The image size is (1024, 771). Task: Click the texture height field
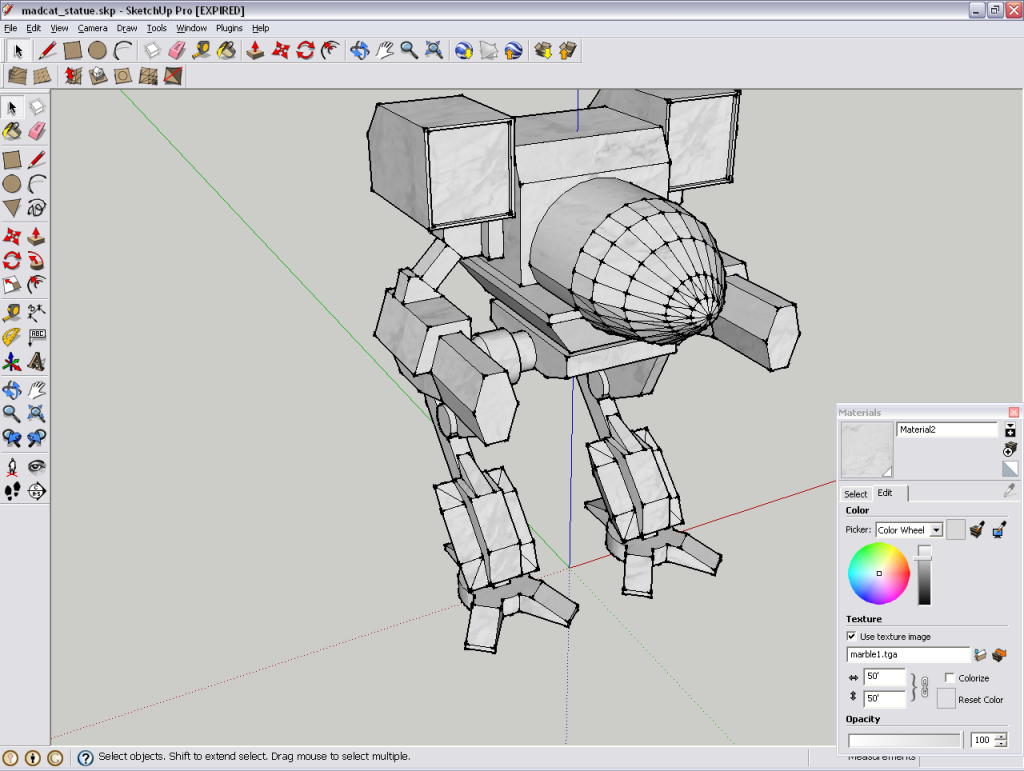click(884, 699)
